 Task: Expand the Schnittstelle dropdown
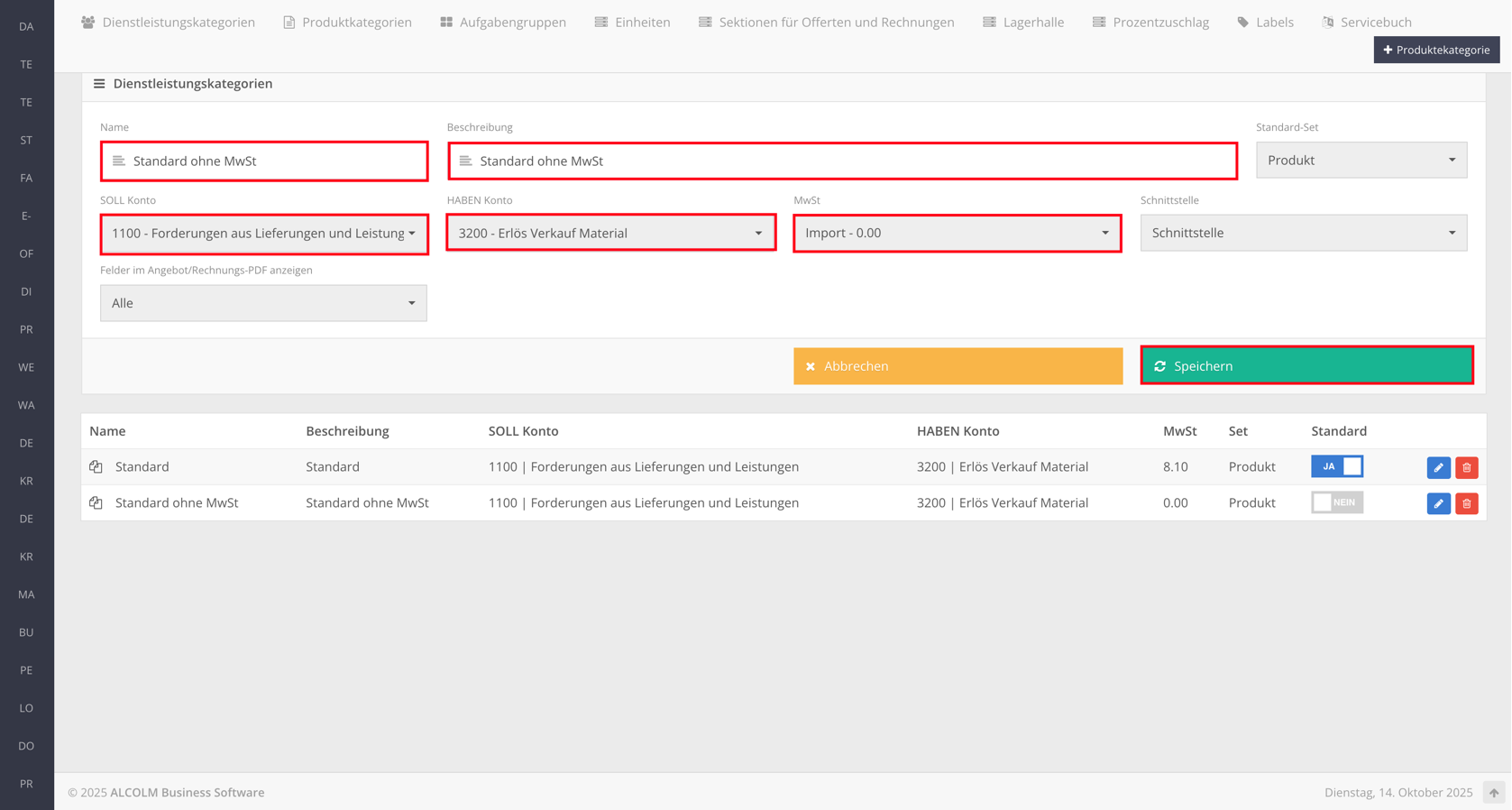(x=1303, y=234)
